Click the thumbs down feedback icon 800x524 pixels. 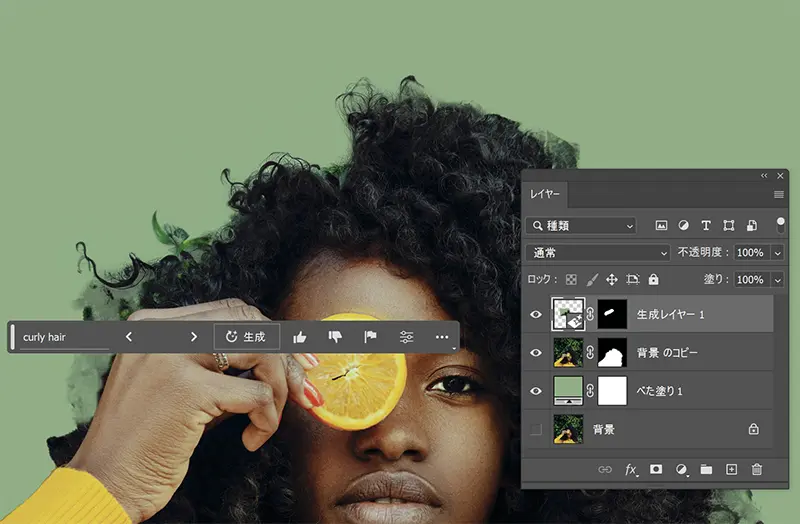335,337
